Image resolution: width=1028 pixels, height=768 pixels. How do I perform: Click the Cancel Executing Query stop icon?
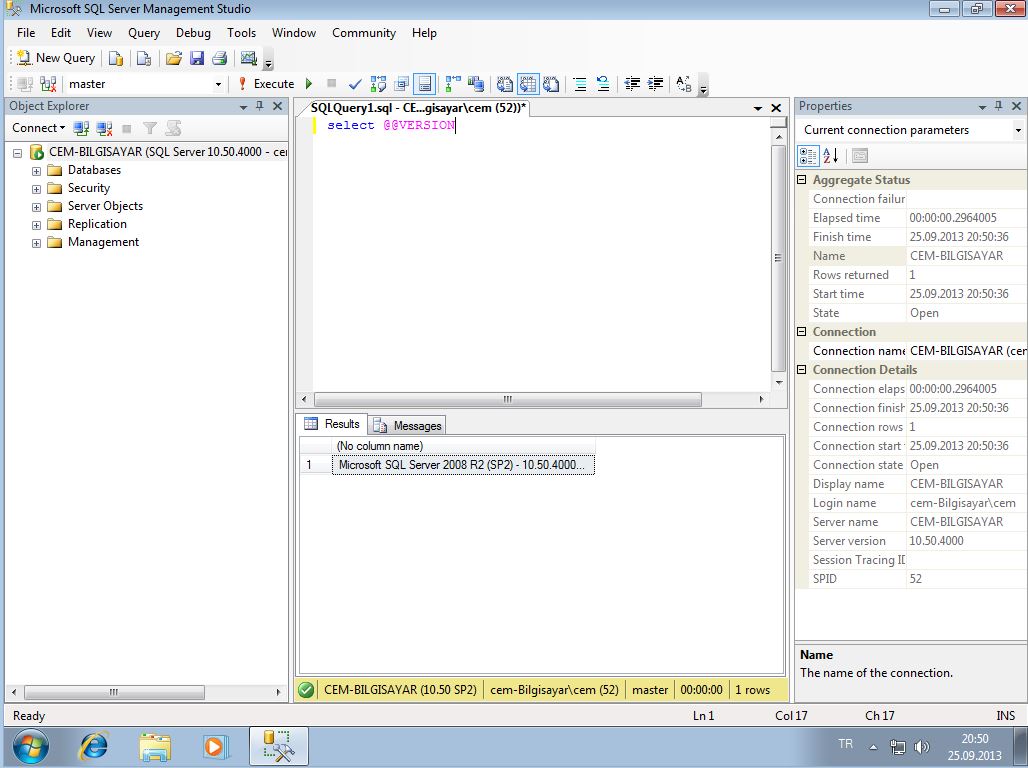point(332,83)
